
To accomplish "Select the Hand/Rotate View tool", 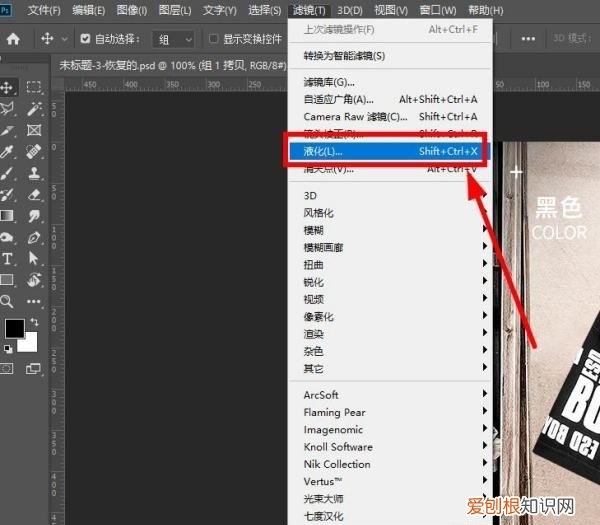I will (x=34, y=280).
